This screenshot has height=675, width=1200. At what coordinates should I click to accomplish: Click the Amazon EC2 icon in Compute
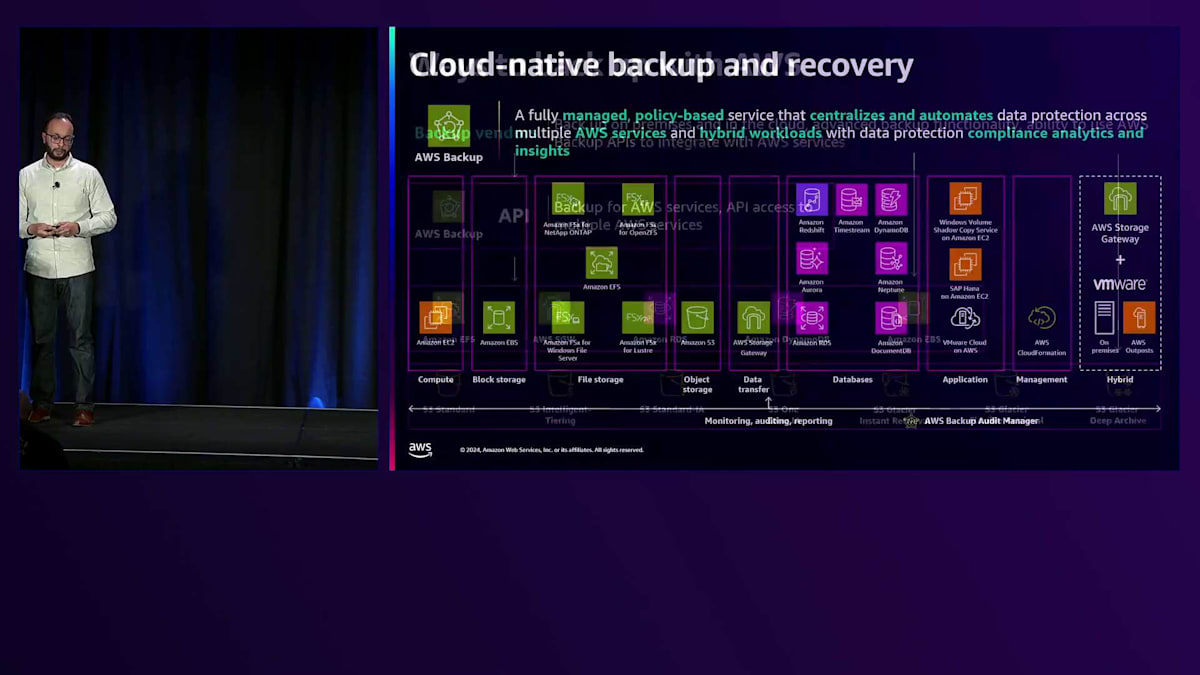pyautogui.click(x=436, y=317)
